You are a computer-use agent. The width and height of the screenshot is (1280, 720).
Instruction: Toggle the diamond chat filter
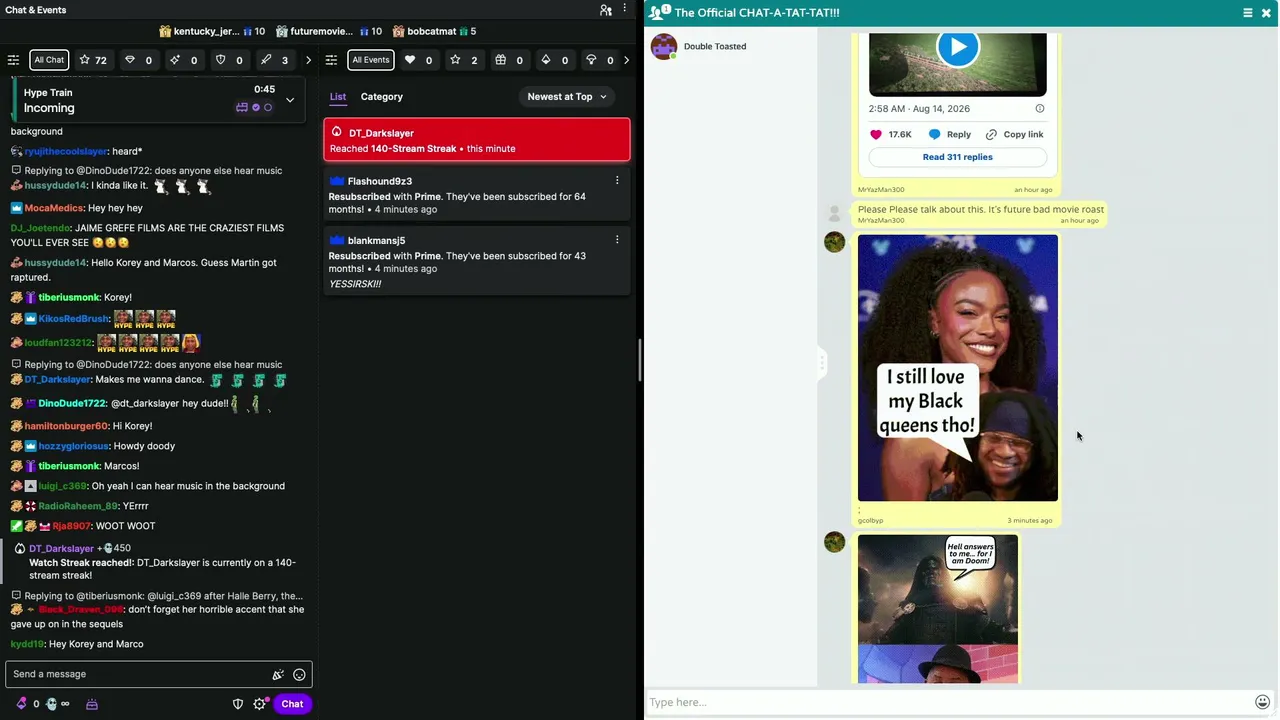[x=138, y=60]
